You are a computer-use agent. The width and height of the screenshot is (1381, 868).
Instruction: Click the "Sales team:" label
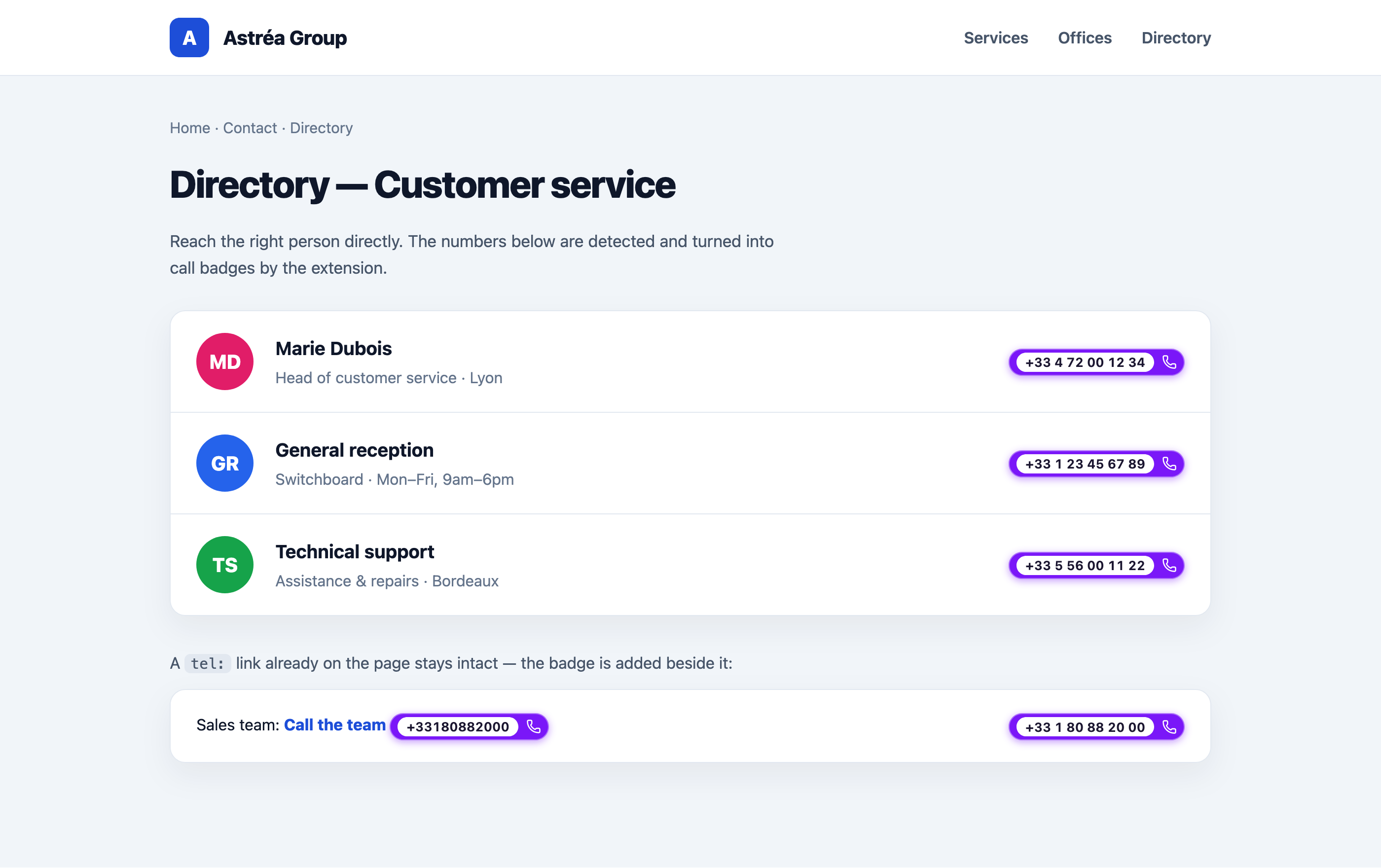(238, 724)
